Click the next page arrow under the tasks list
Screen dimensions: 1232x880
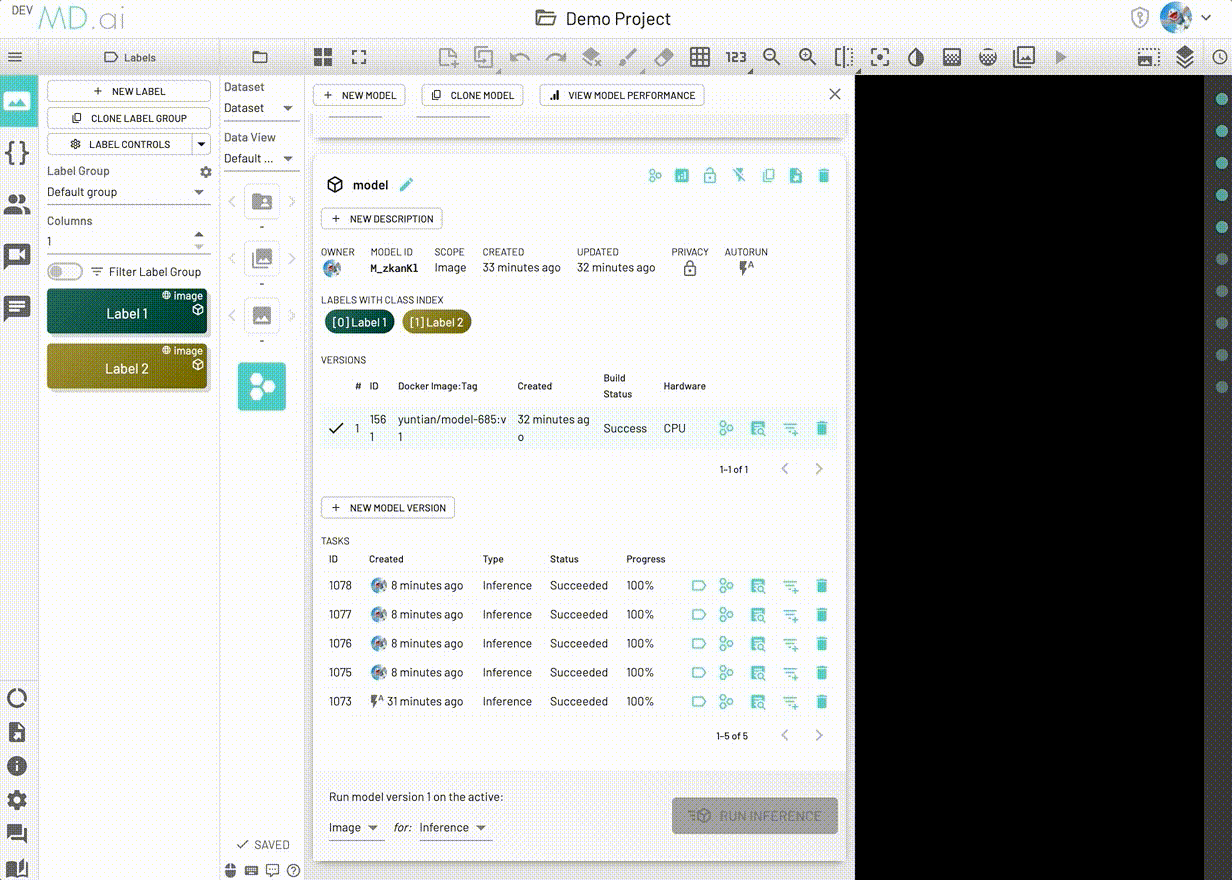(x=819, y=734)
